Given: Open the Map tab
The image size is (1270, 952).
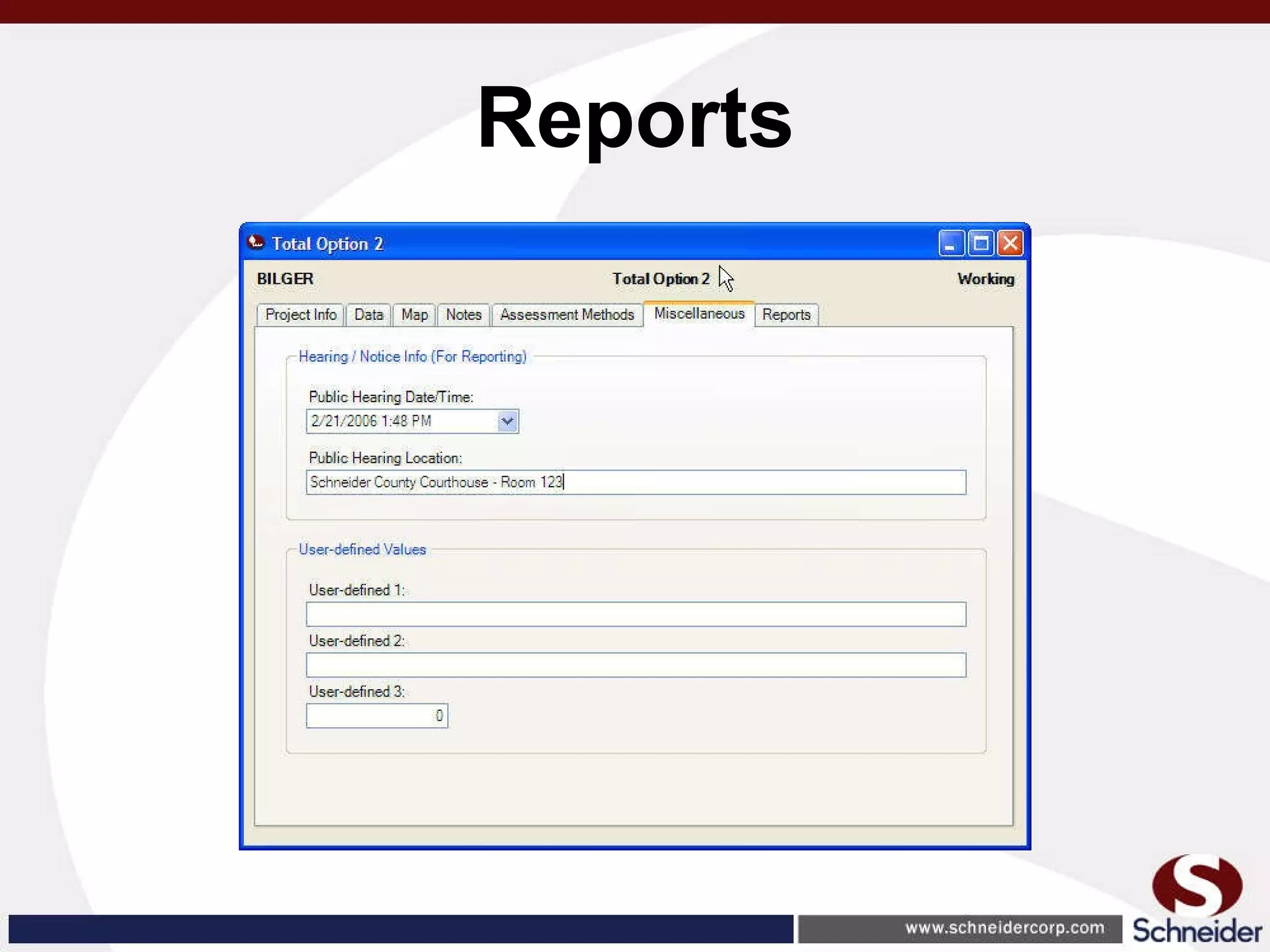Looking at the screenshot, I should (414, 315).
